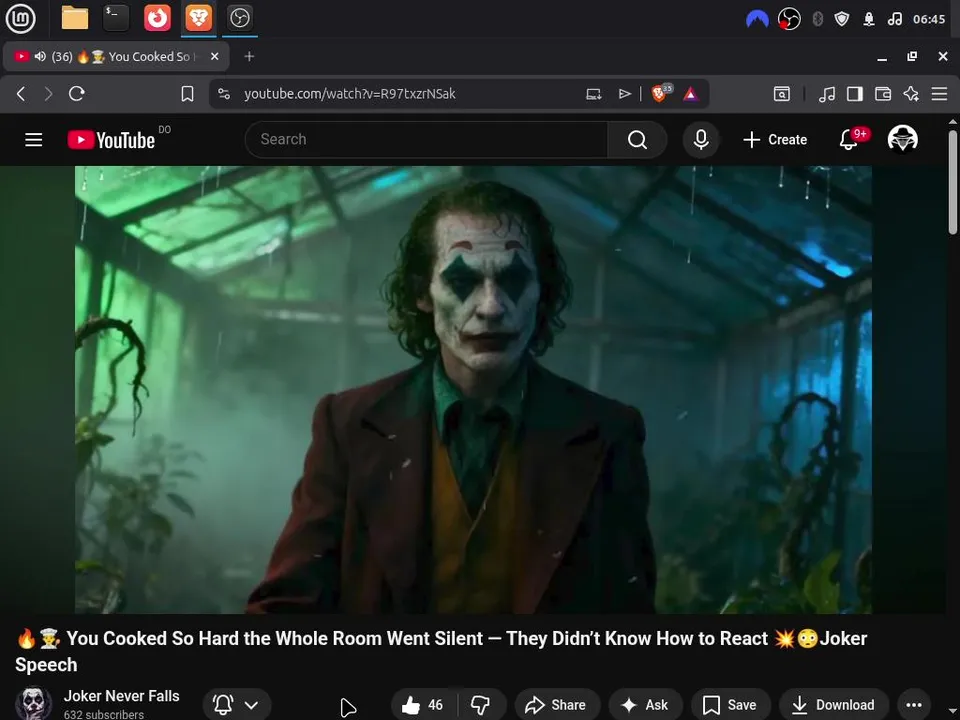Click the Ask button
This screenshot has height=720, width=960.
click(645, 705)
